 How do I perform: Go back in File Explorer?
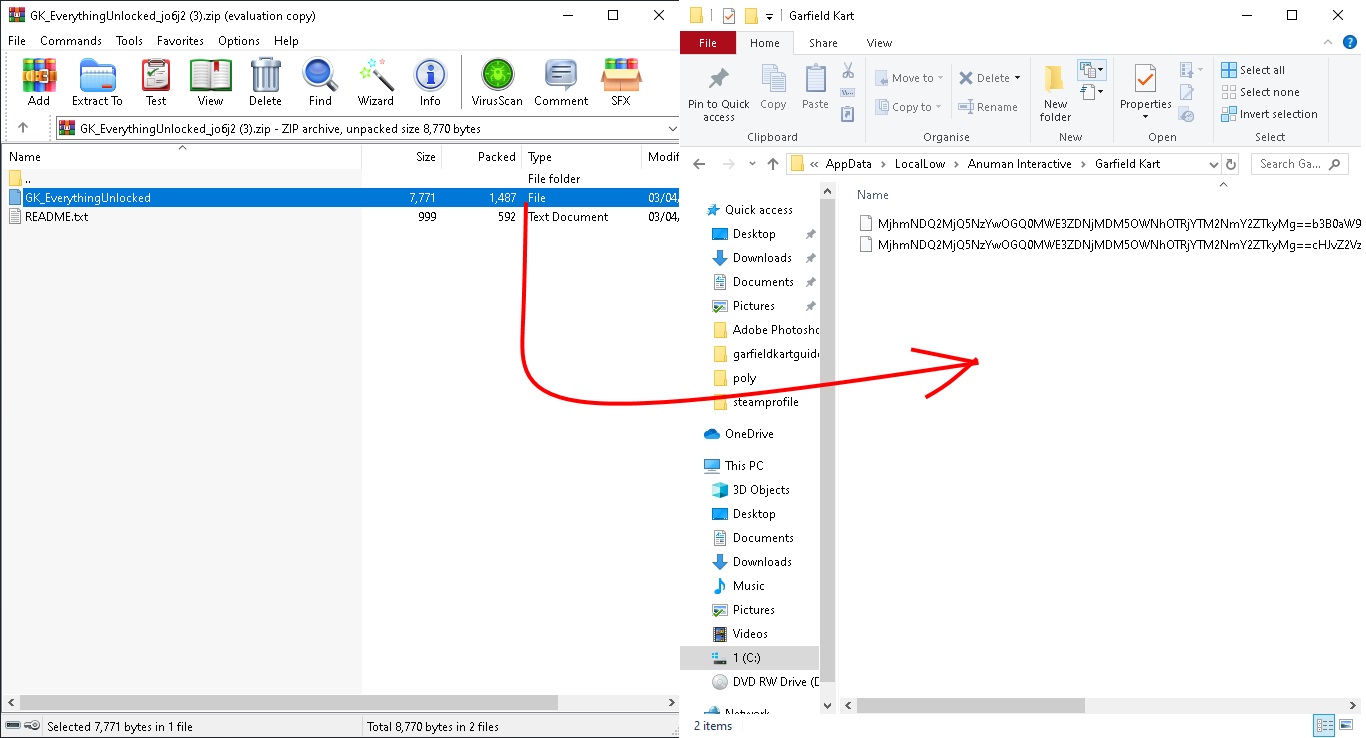coord(700,164)
